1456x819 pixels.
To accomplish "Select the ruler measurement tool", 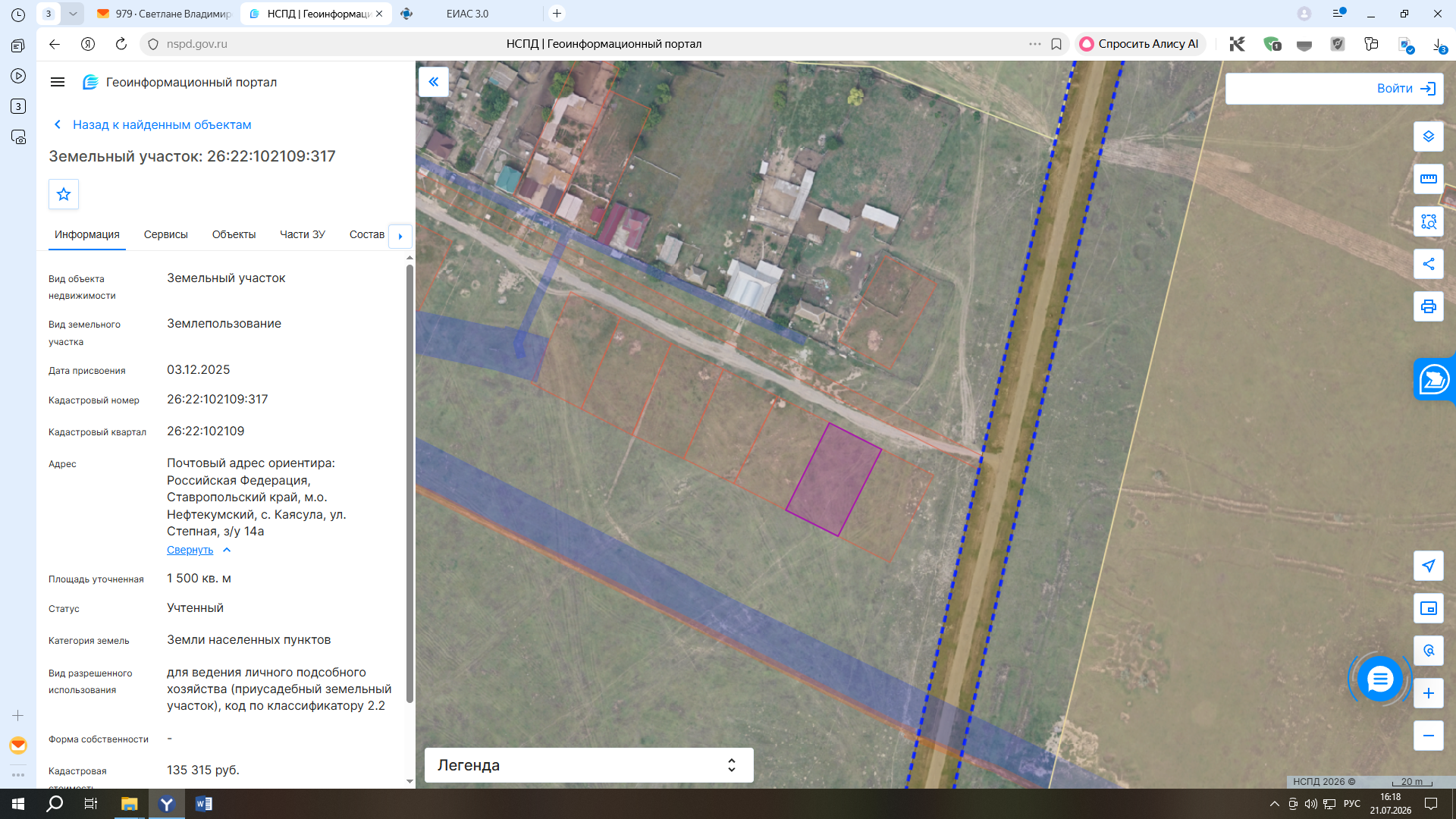I will tap(1428, 179).
